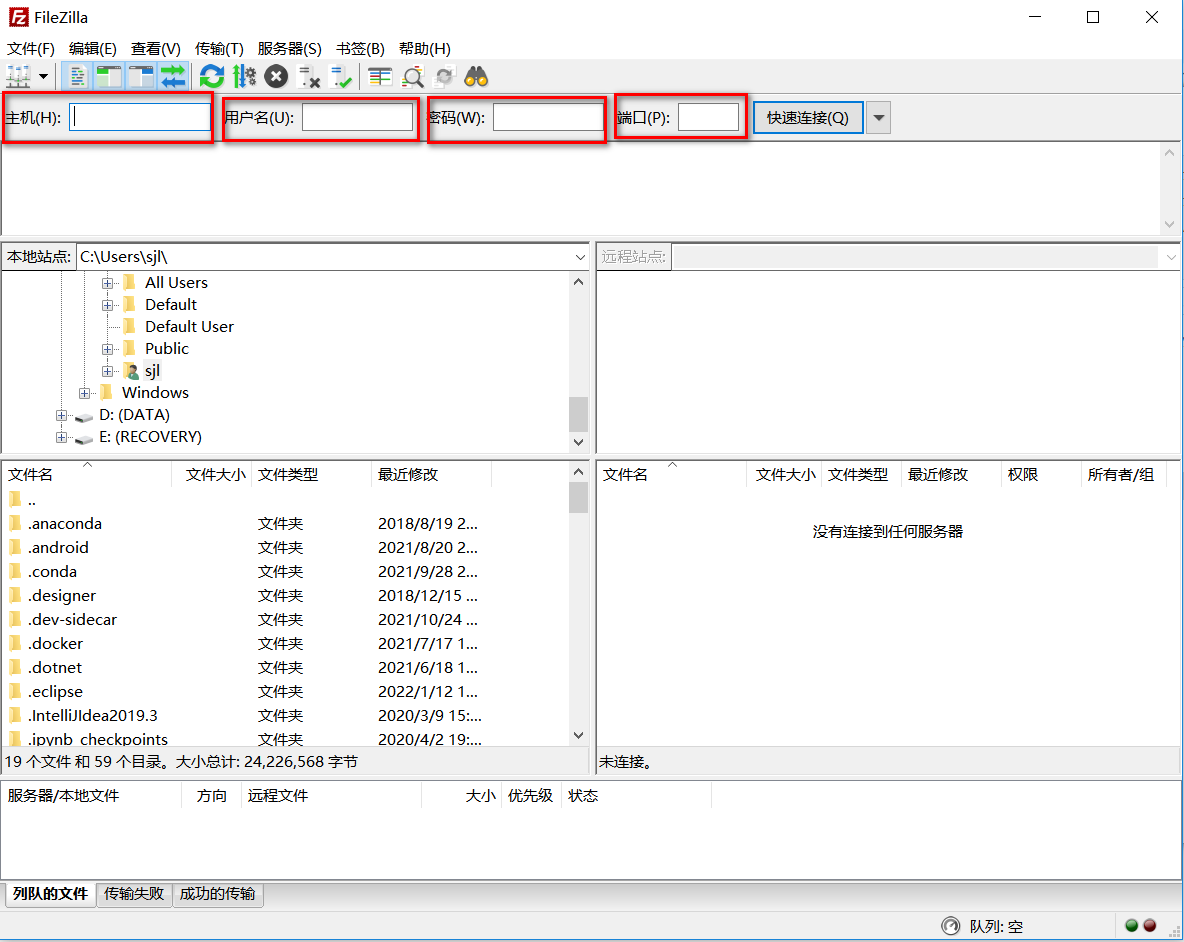Toggle local directory tree display
The image size is (1184, 942).
109,76
